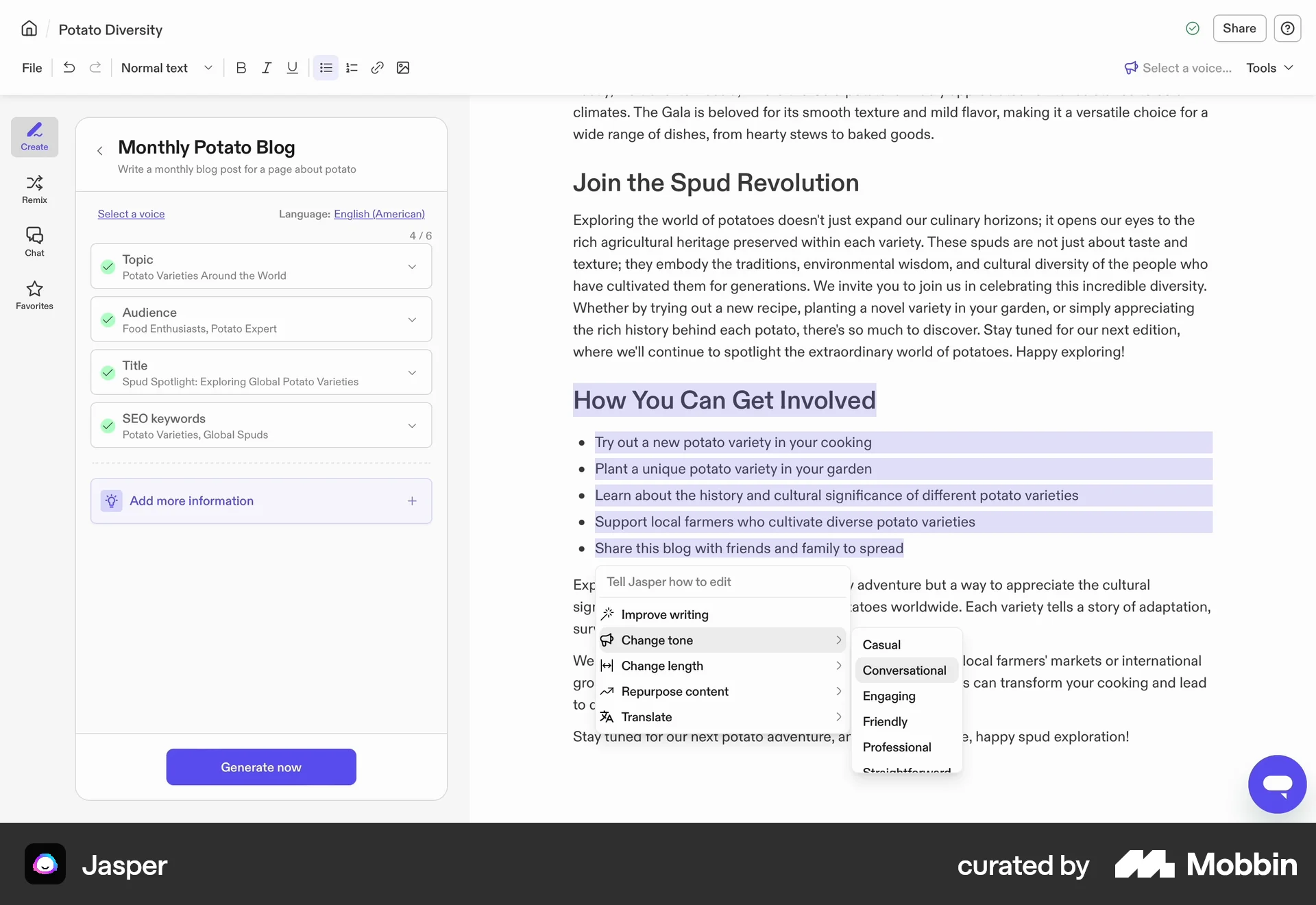Viewport: 1316px width, 905px height.
Task: Open the English (American) language link
Action: (379, 213)
